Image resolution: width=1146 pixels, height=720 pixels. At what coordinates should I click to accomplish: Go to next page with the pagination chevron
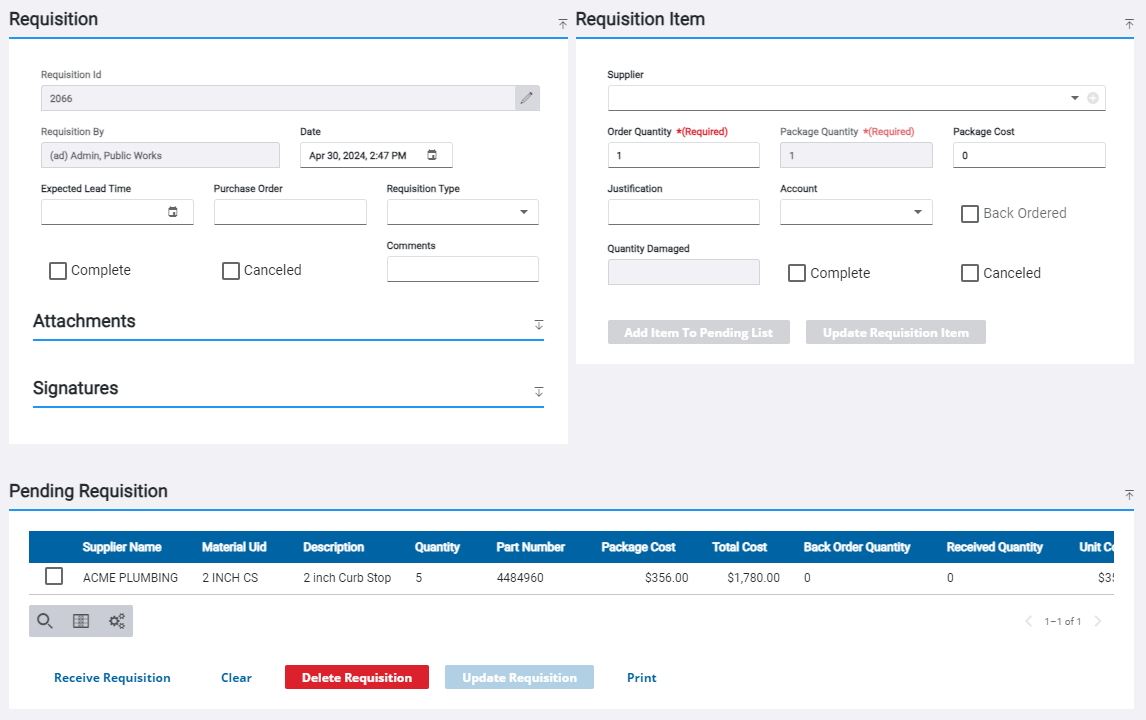click(x=1098, y=620)
